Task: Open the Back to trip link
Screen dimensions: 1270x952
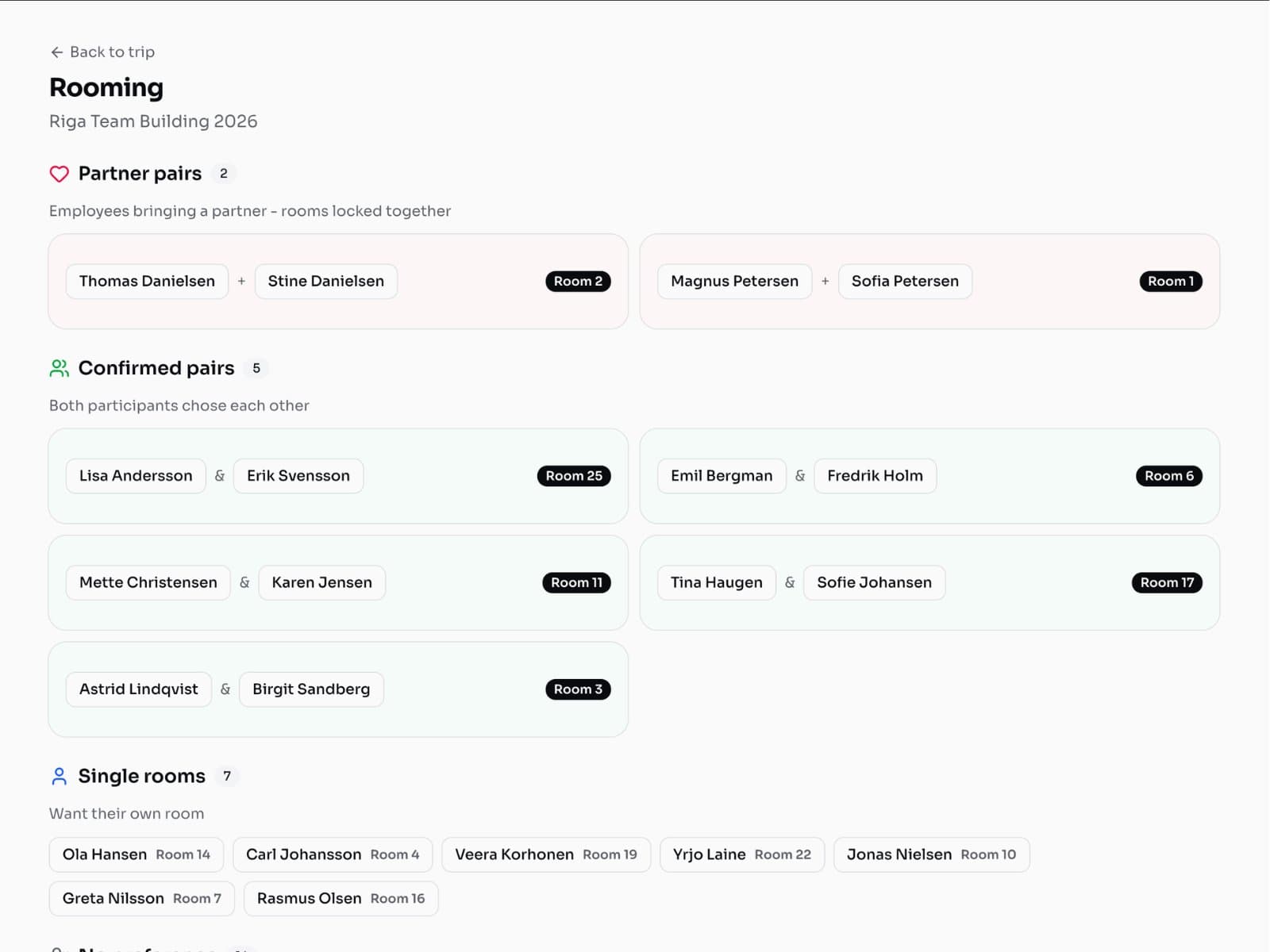Action: [111, 52]
